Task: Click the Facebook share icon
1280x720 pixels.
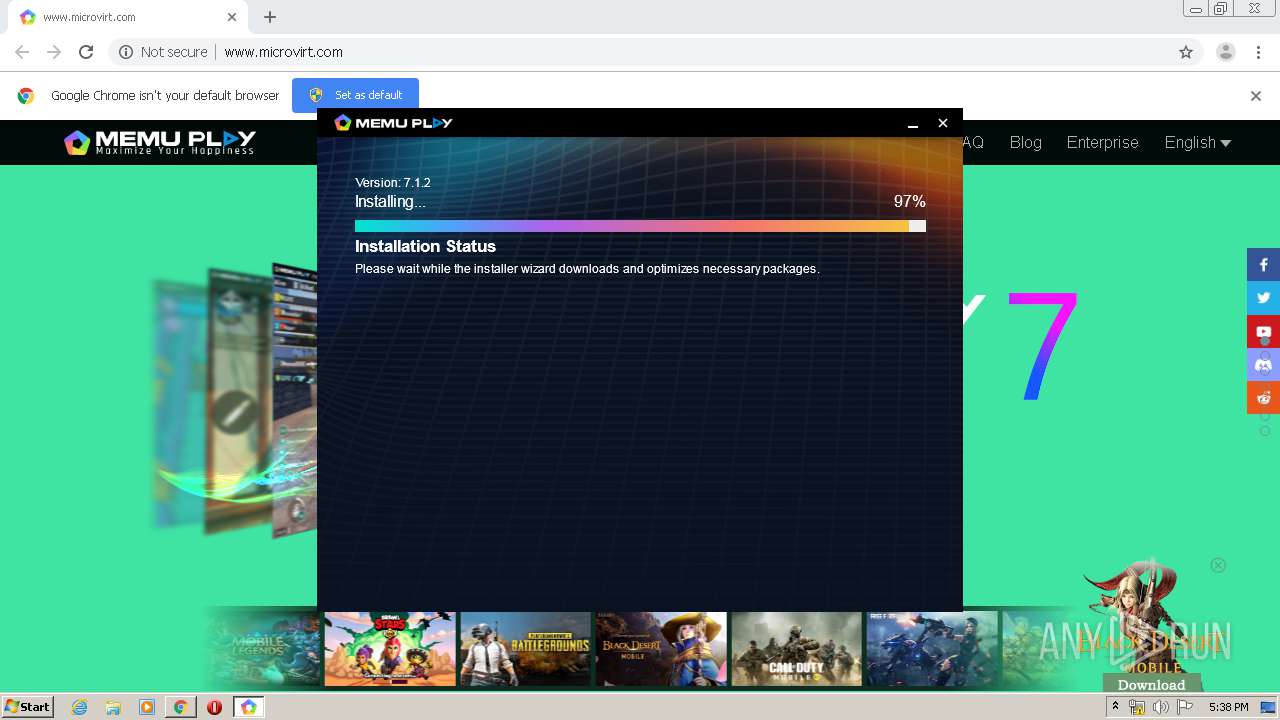Action: pos(1263,265)
